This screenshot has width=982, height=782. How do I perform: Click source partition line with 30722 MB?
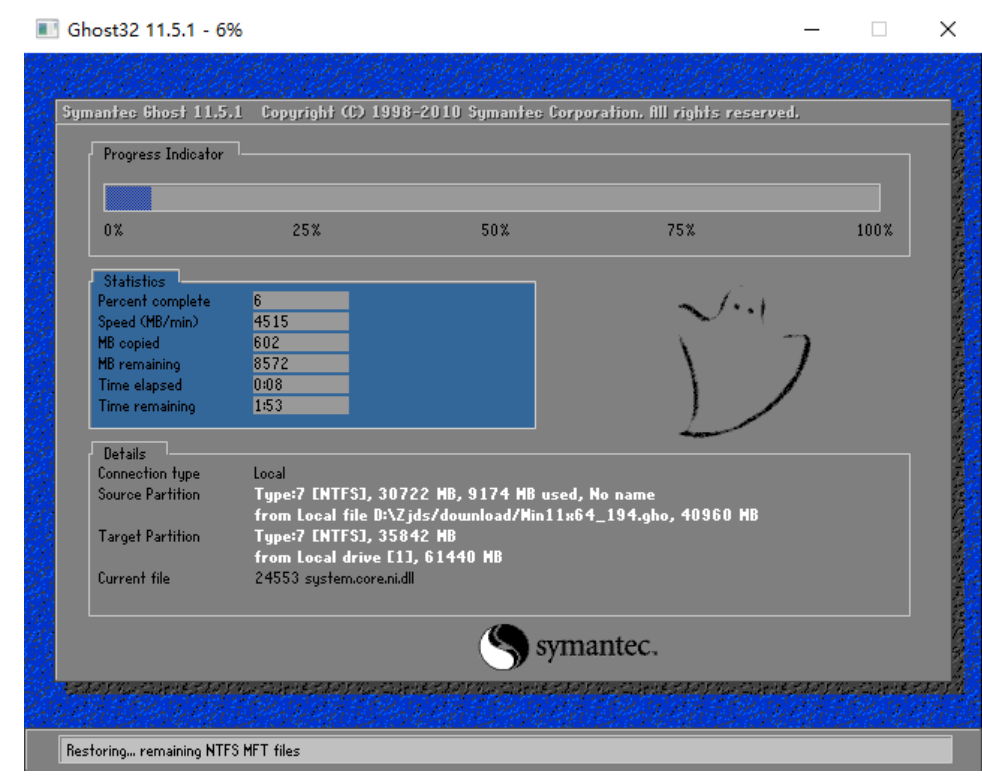click(x=455, y=494)
